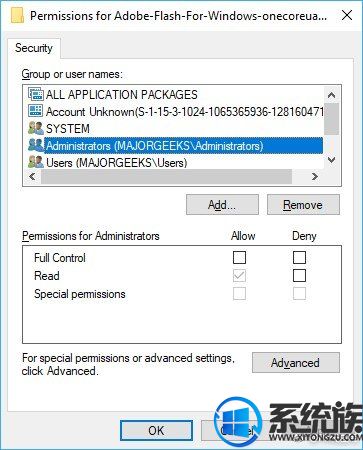Select ALL APPLICATION PACKAGES entry
The height and width of the screenshot is (450, 363).
[174, 95]
